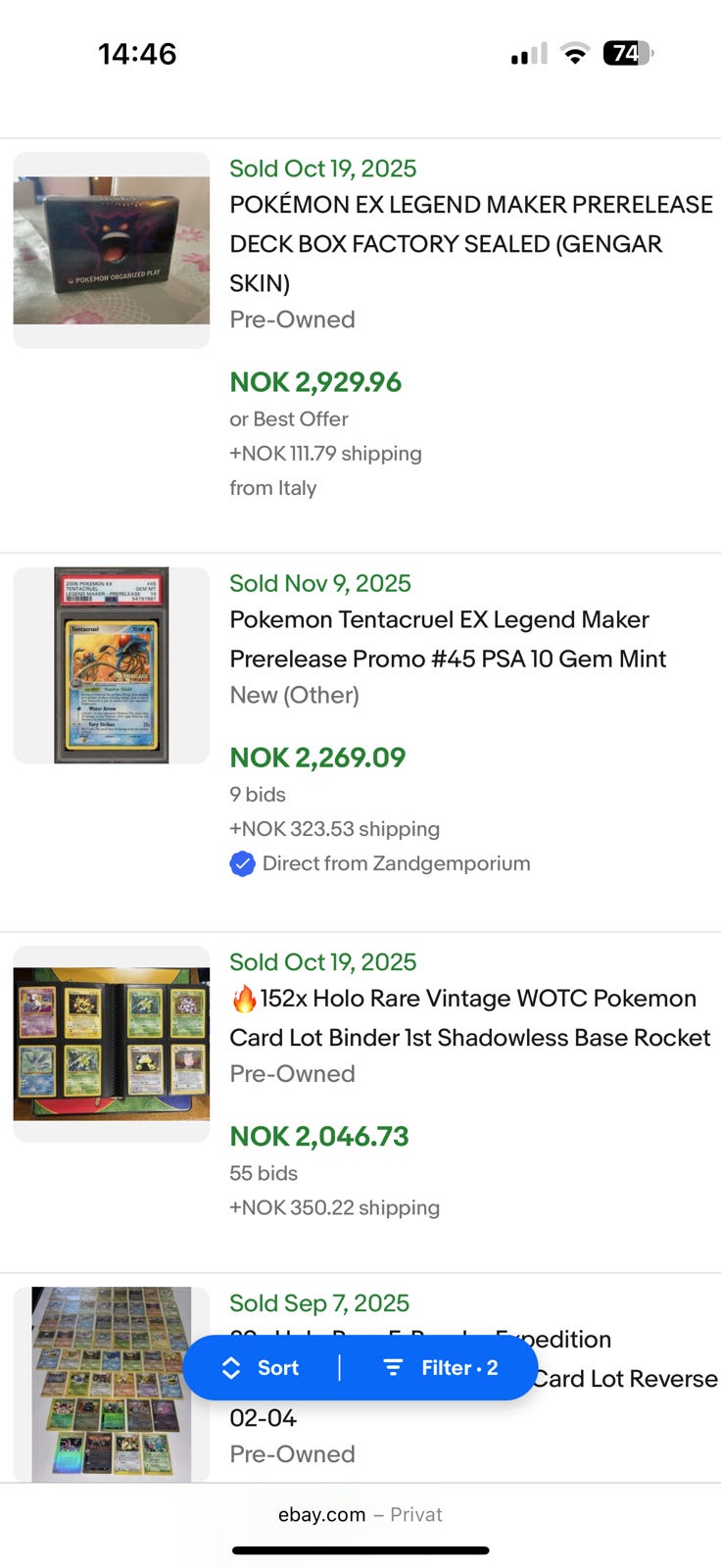The width and height of the screenshot is (721, 1568).
Task: Open Pokemon Tentacruel EX Legend Maker listing title
Action: pos(448,639)
